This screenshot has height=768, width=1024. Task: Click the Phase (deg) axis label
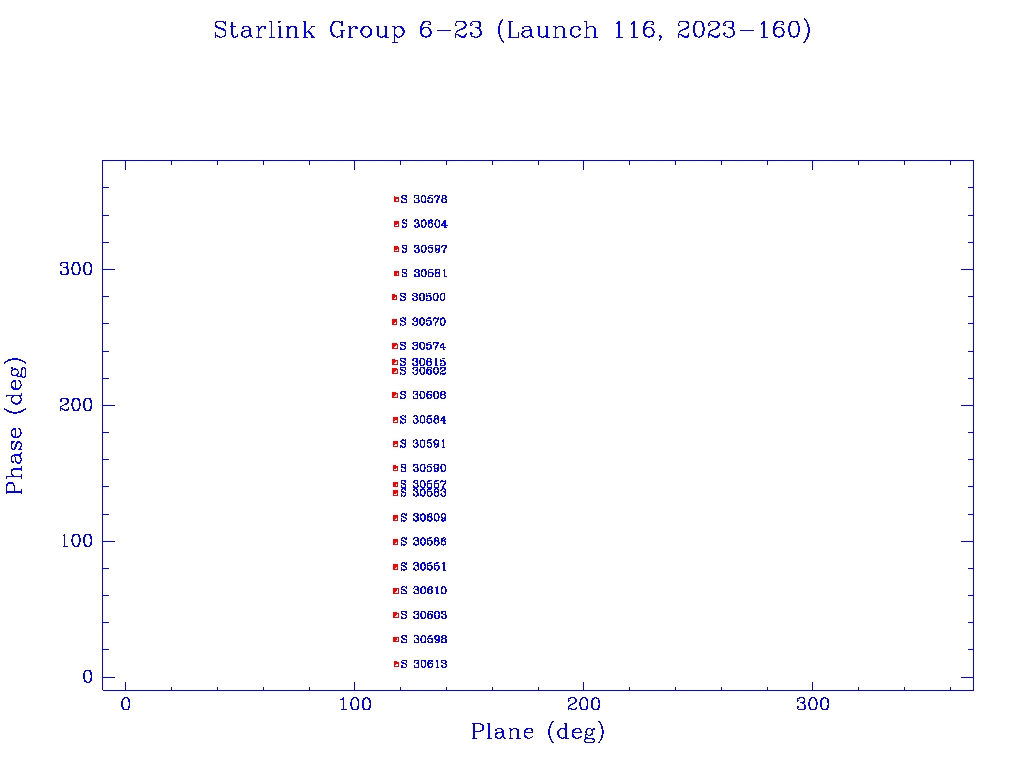click(14, 426)
